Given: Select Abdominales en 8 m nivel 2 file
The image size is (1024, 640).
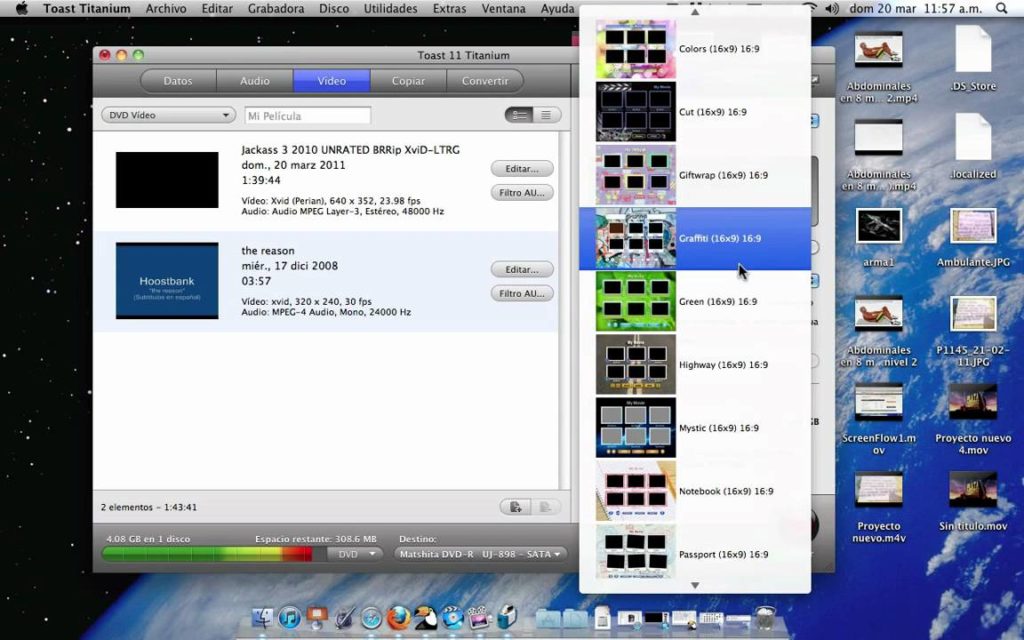Looking at the screenshot, I should (878, 330).
